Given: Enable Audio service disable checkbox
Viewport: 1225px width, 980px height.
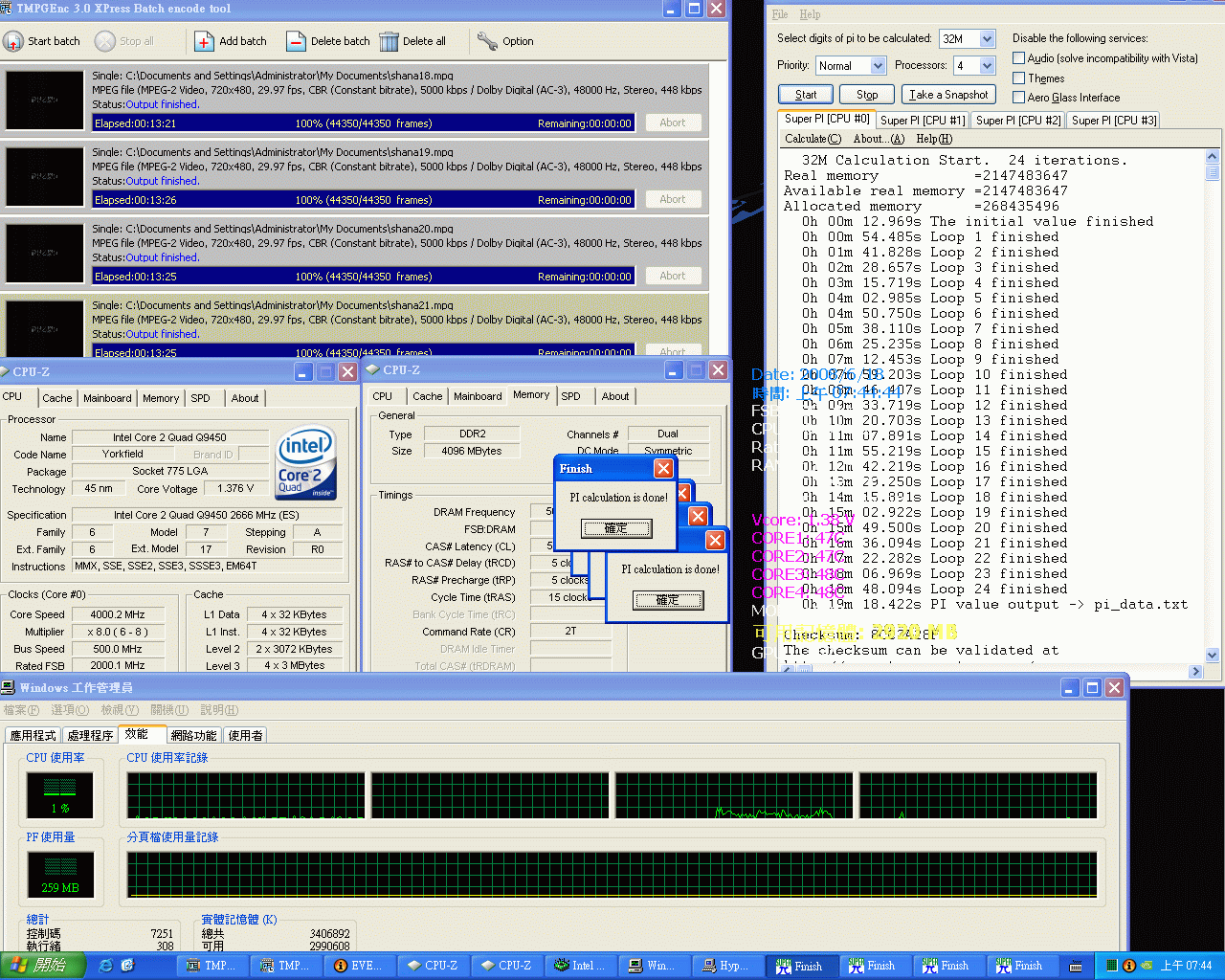Looking at the screenshot, I should point(1019,58).
